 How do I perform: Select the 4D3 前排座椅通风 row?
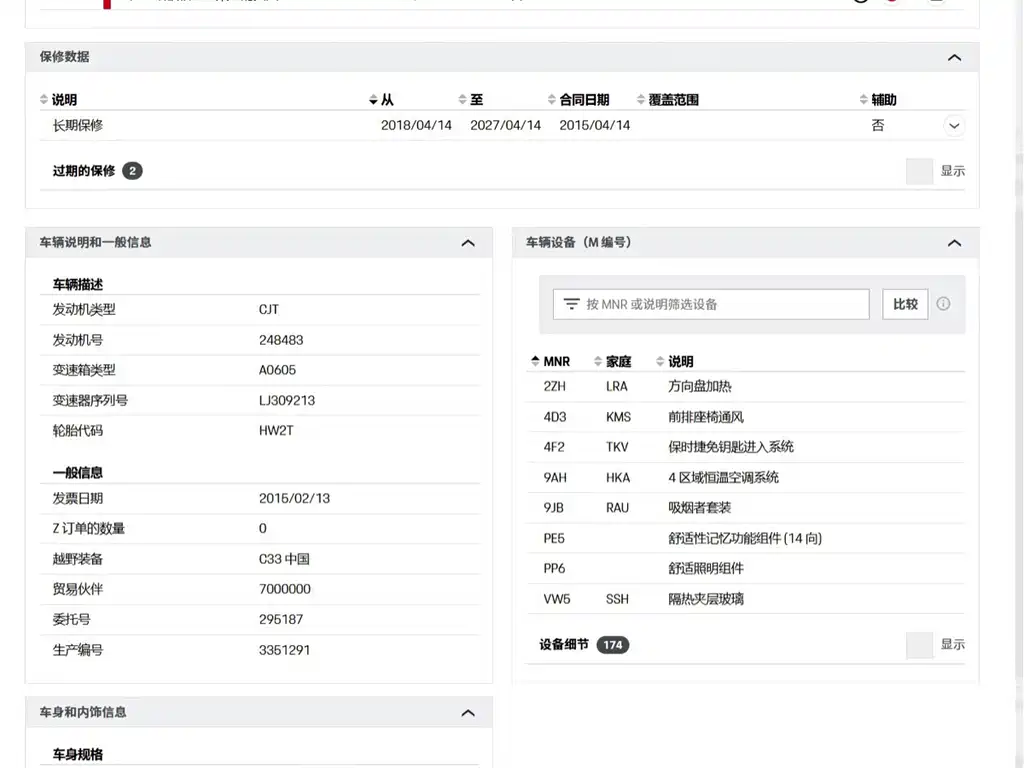point(745,417)
